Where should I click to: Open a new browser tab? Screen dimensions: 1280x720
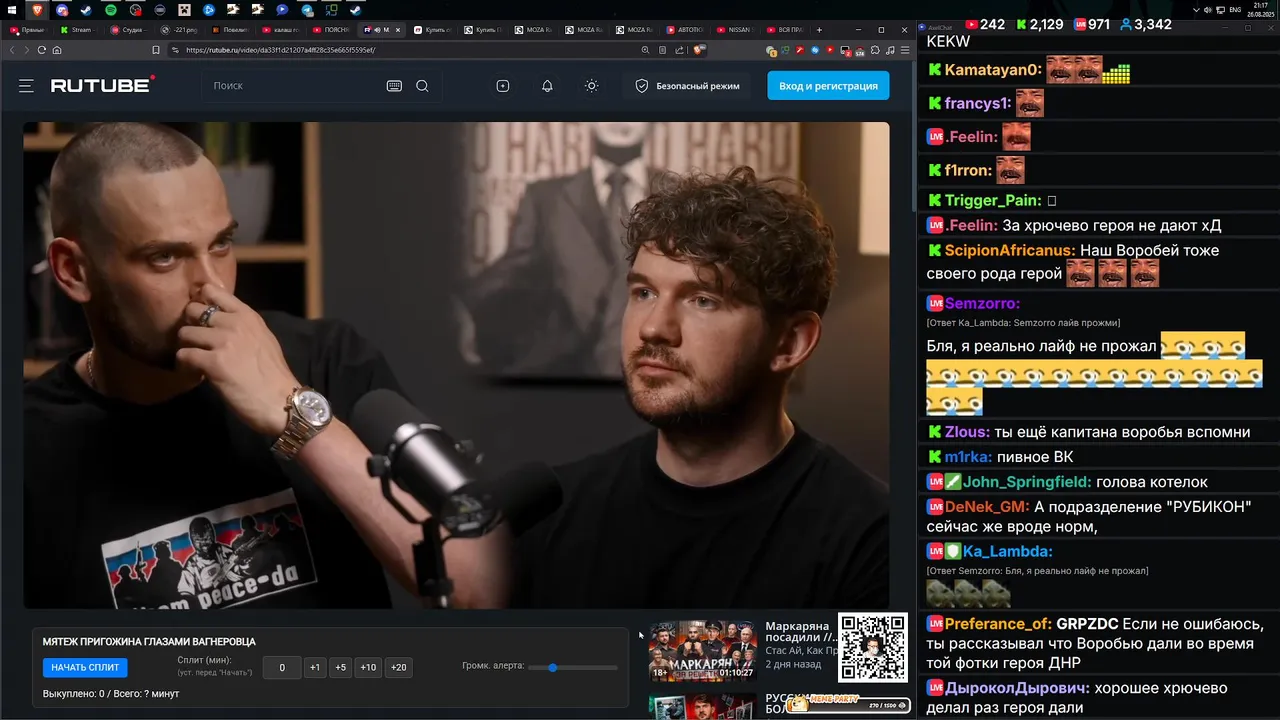pyautogui.click(x=819, y=30)
